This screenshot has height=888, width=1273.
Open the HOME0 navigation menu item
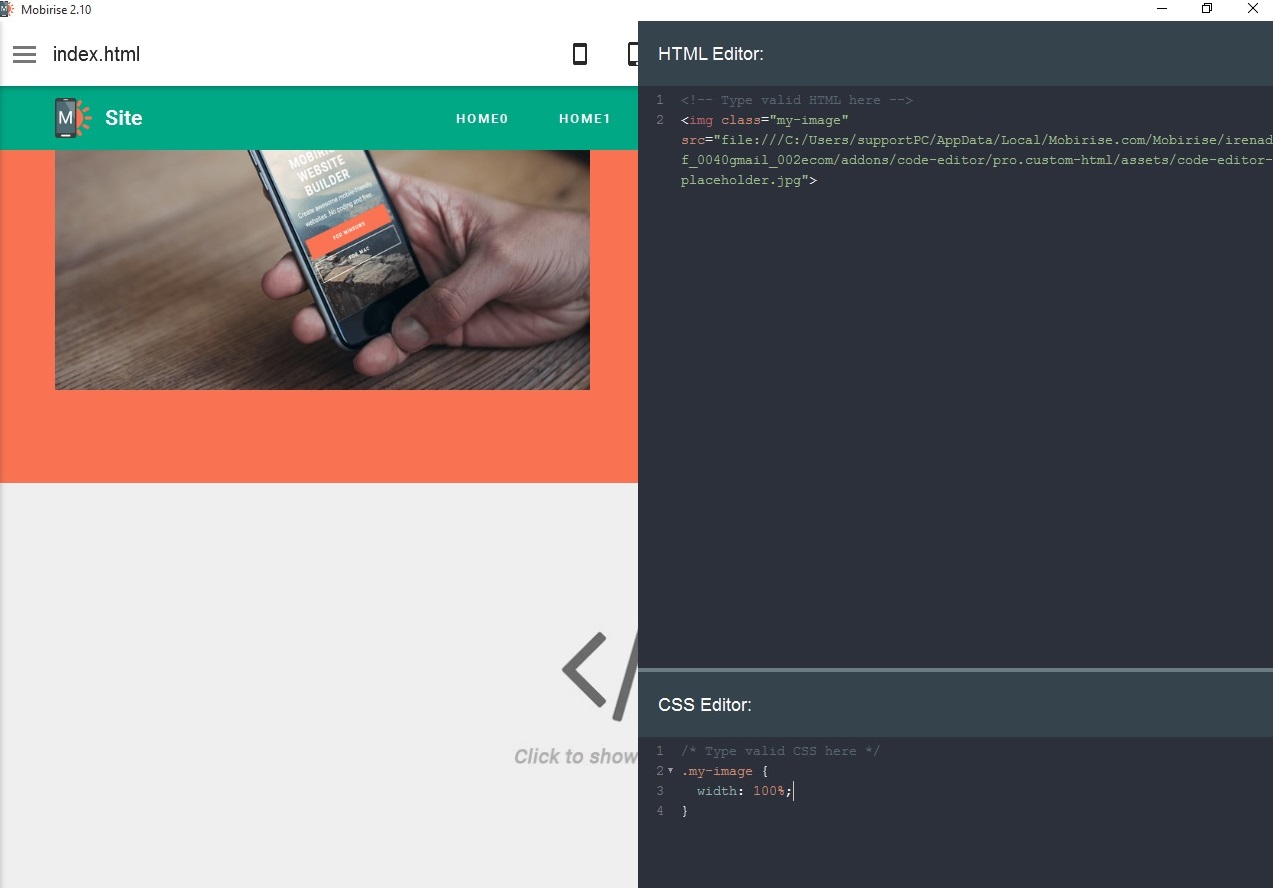(x=482, y=118)
